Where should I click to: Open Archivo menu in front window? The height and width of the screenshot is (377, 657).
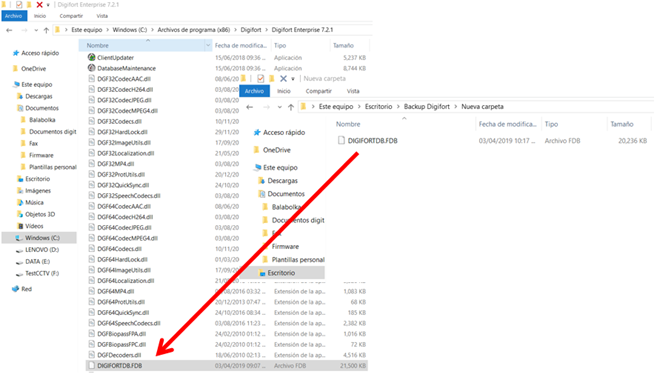(254, 91)
